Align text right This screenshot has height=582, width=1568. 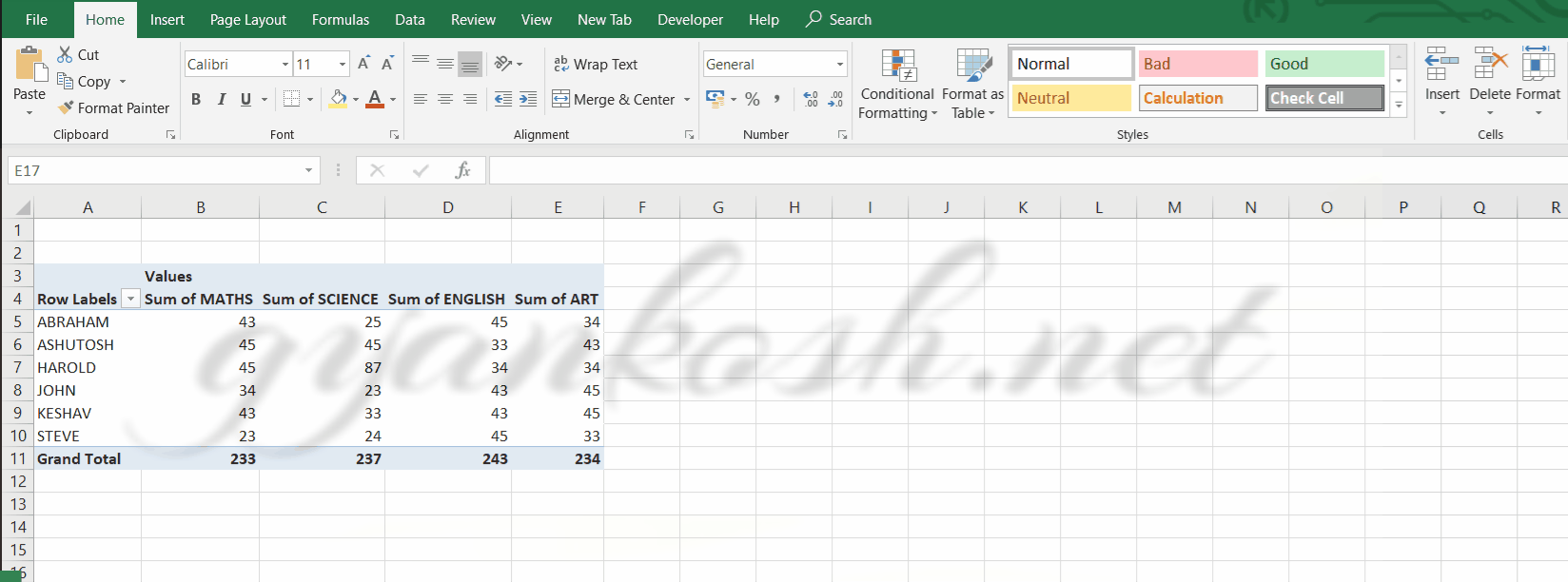pos(470,99)
